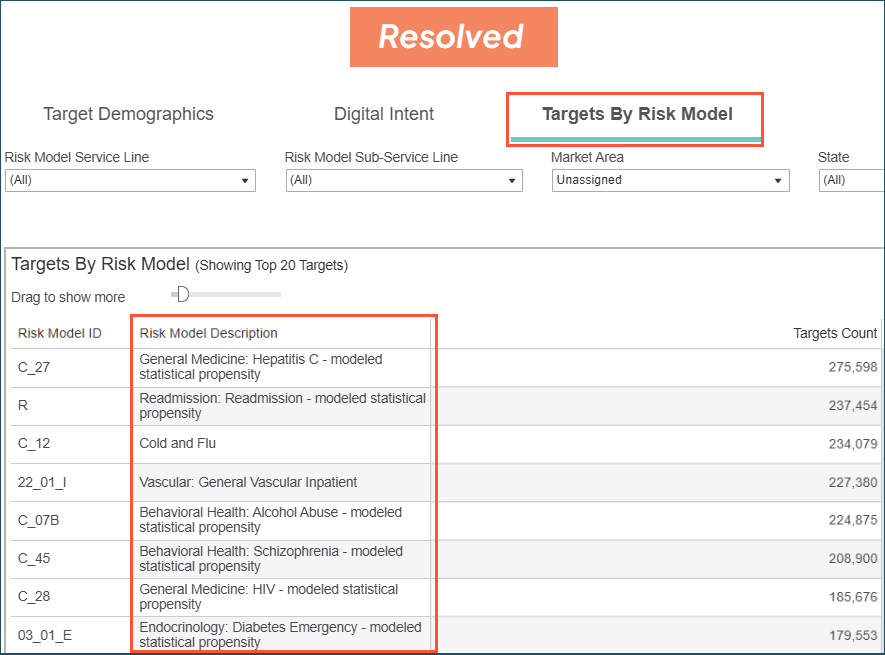The width and height of the screenshot is (885, 655).
Task: Sort by the Targets Count column header
Action: tap(835, 332)
